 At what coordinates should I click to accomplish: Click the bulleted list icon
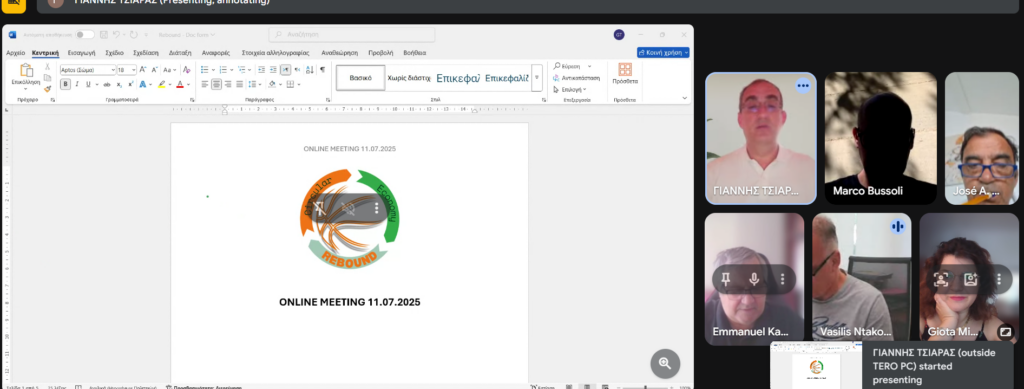204,70
